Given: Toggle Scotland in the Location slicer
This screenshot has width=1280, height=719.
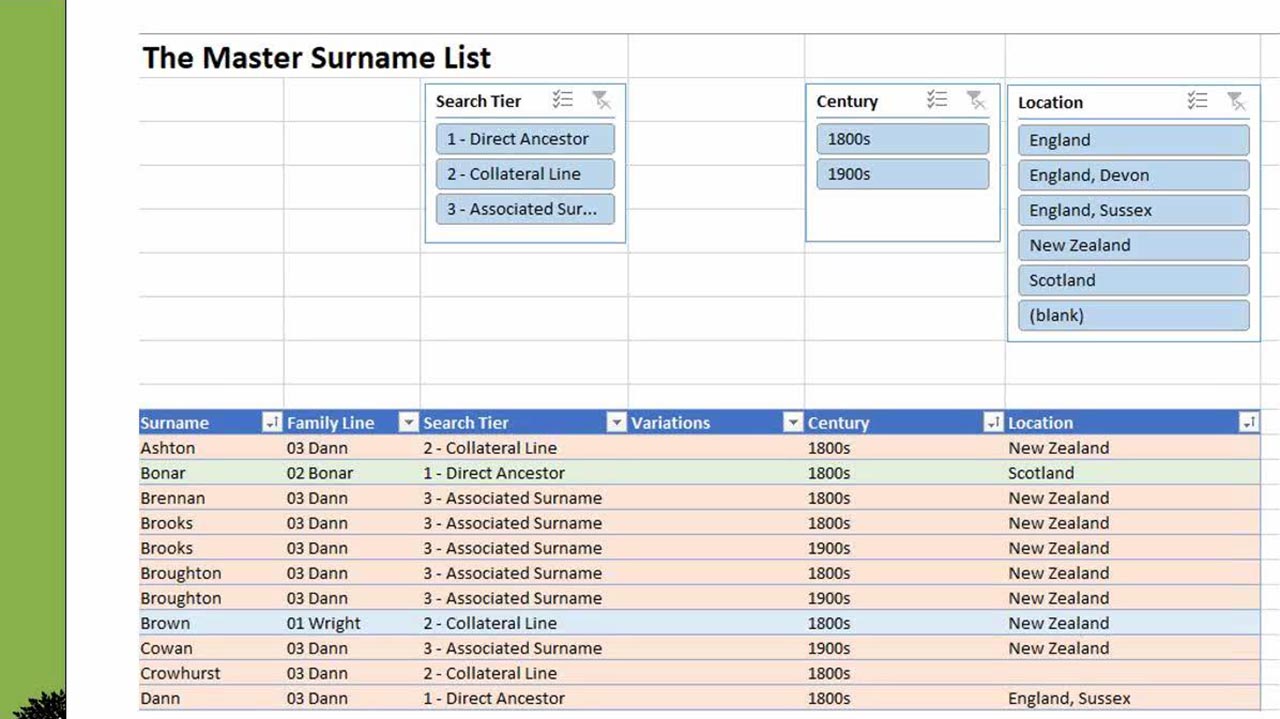Looking at the screenshot, I should point(1133,280).
